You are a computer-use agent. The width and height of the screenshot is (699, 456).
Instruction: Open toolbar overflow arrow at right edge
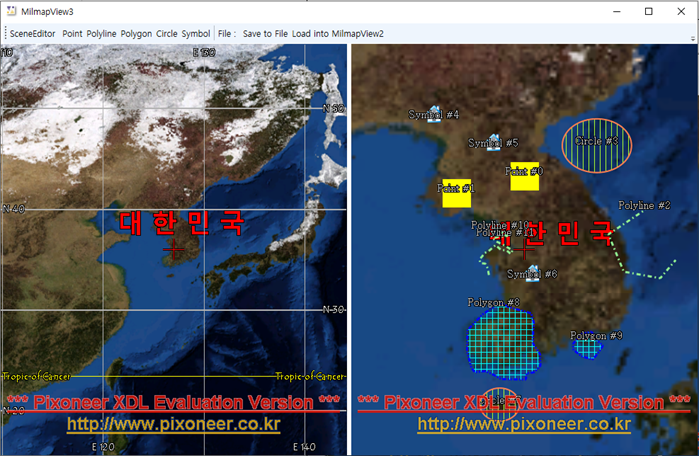click(693, 39)
